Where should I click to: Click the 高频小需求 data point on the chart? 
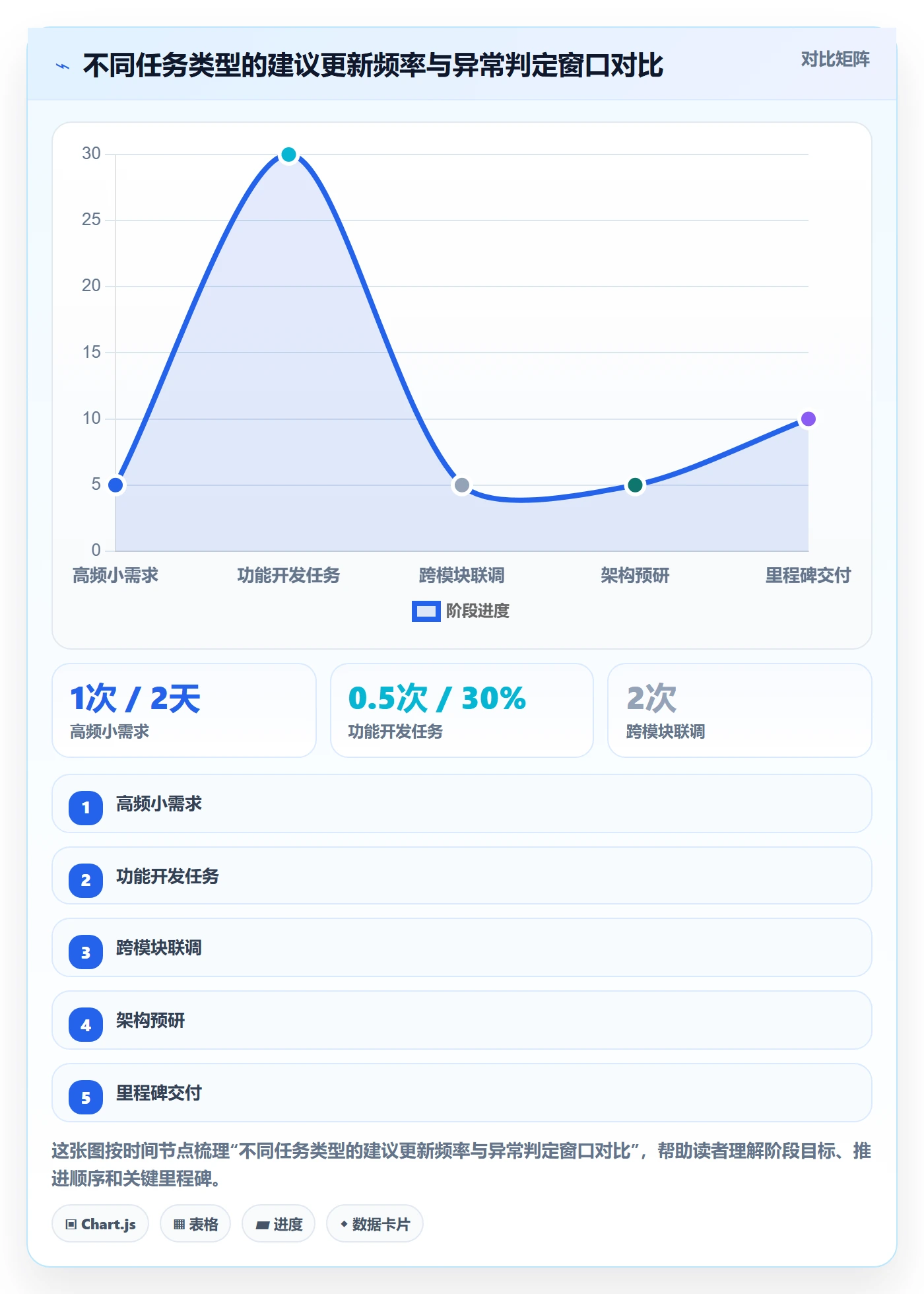tap(115, 485)
